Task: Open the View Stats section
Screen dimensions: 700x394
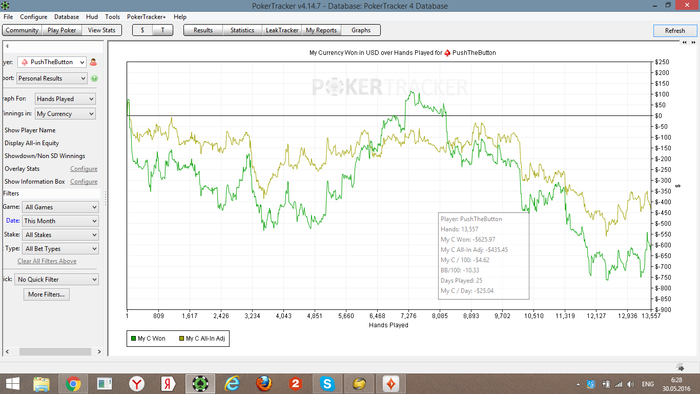Action: click(x=101, y=30)
